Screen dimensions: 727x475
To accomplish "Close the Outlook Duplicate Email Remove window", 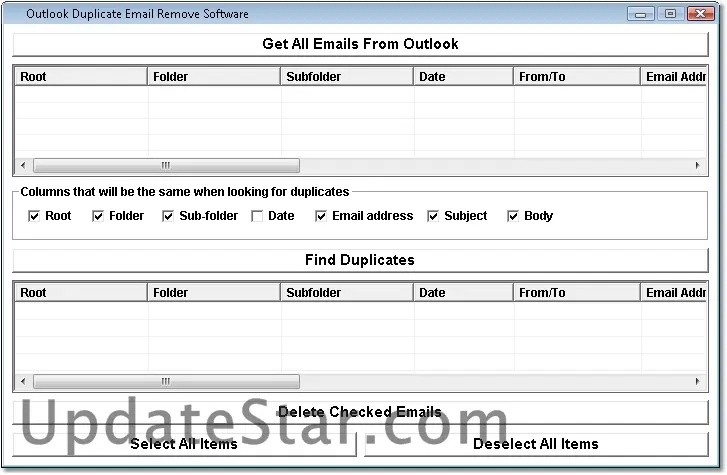I will click(x=700, y=14).
